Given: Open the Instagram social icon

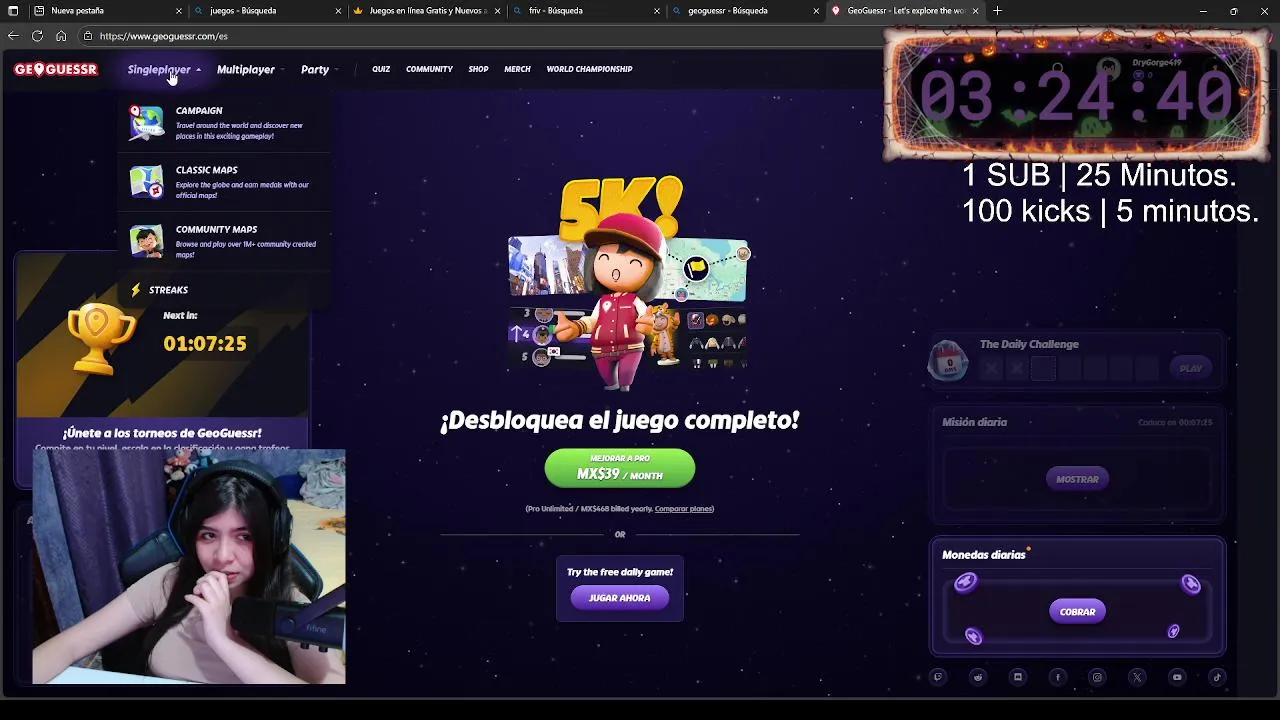Looking at the screenshot, I should [1097, 677].
